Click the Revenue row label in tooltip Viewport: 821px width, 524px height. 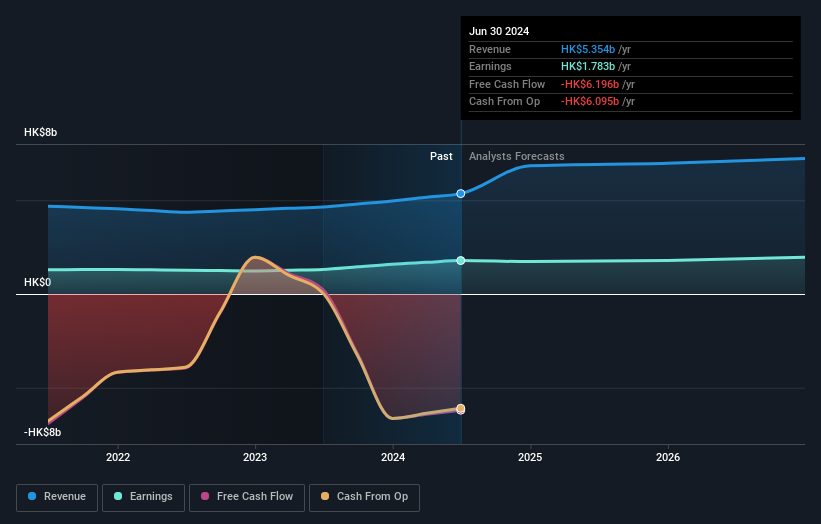490,49
